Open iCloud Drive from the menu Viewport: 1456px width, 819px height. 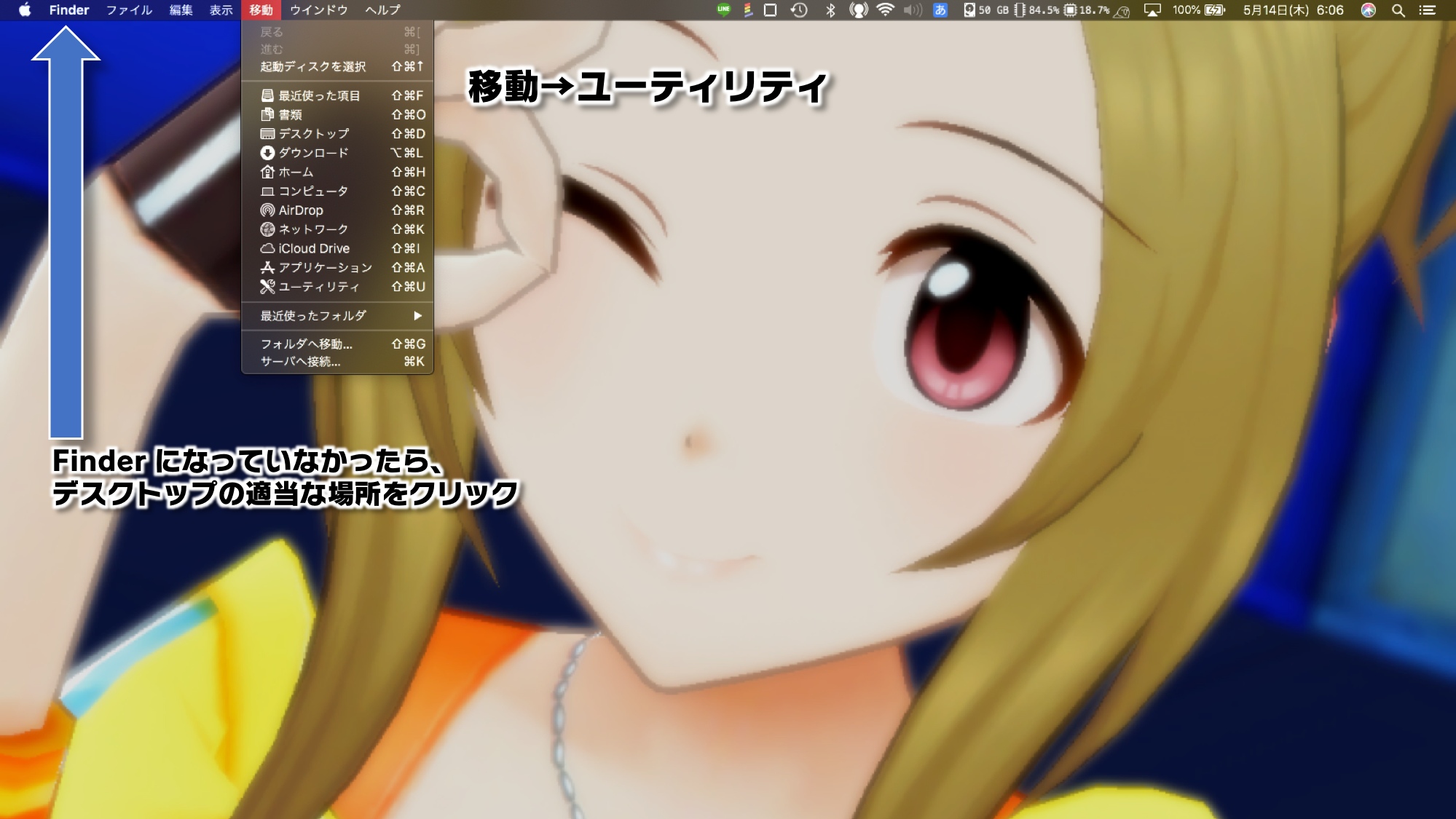click(x=337, y=248)
